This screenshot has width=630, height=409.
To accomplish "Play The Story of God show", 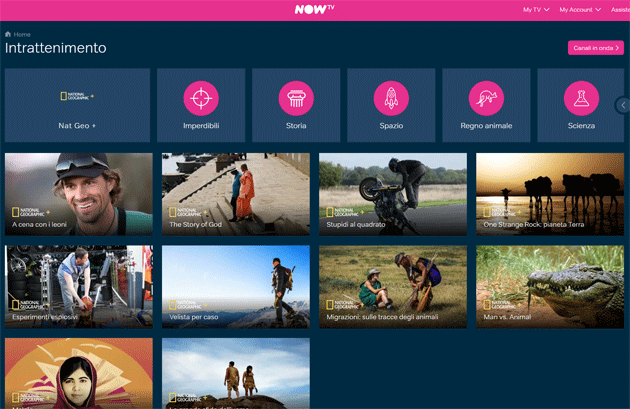I will [236, 193].
